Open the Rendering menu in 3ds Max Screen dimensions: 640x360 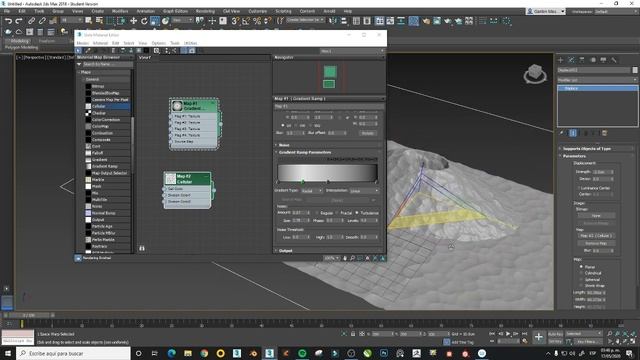(205, 11)
